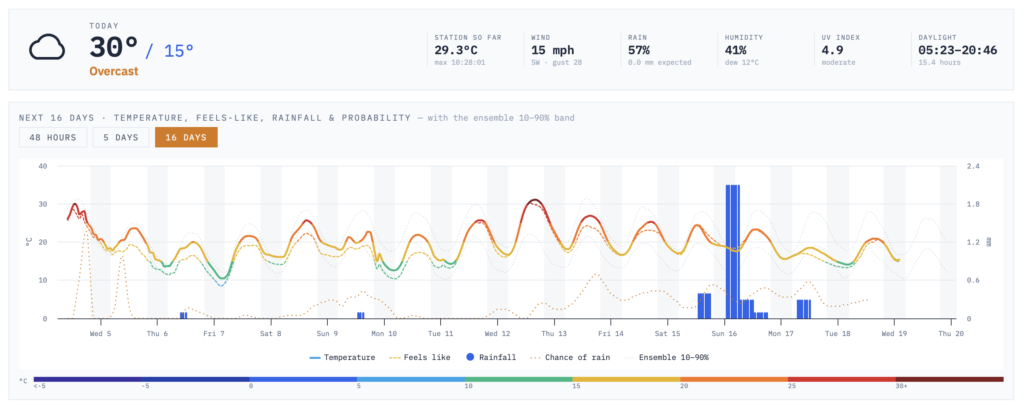Click the Mon 17 axis label
Image resolution: width=1024 pixels, height=411 pixels.
pyautogui.click(x=780, y=333)
